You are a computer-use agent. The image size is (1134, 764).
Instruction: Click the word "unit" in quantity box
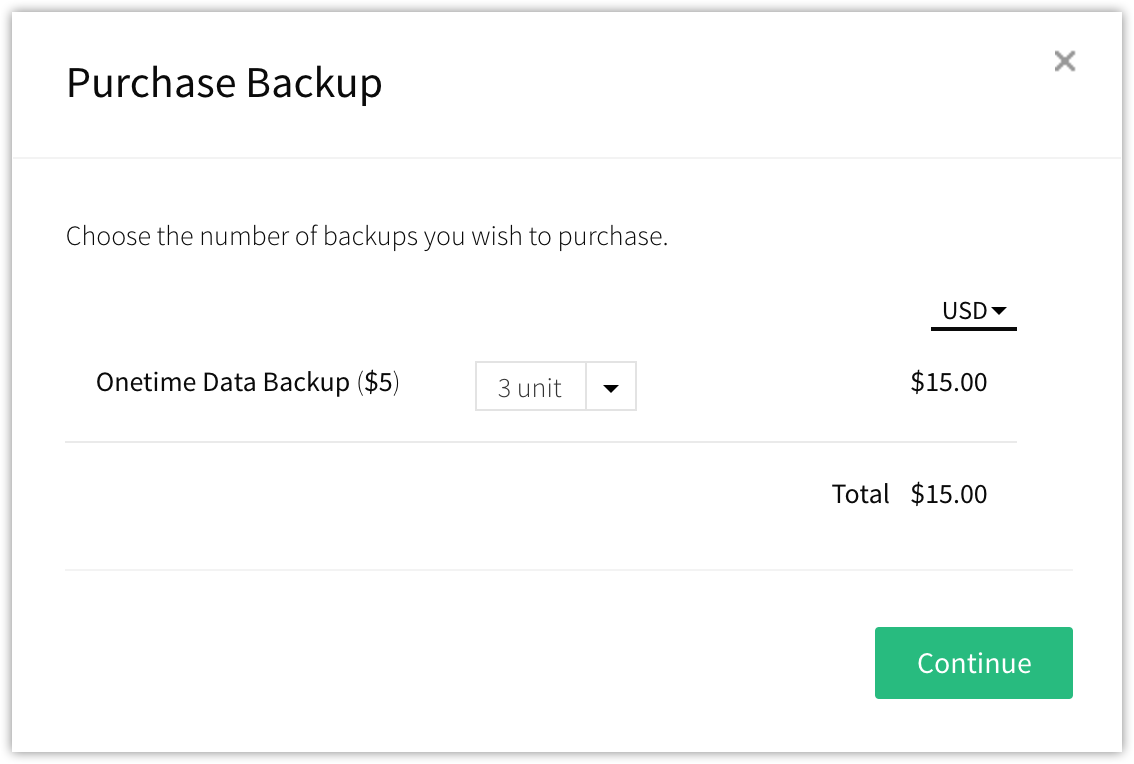point(540,388)
